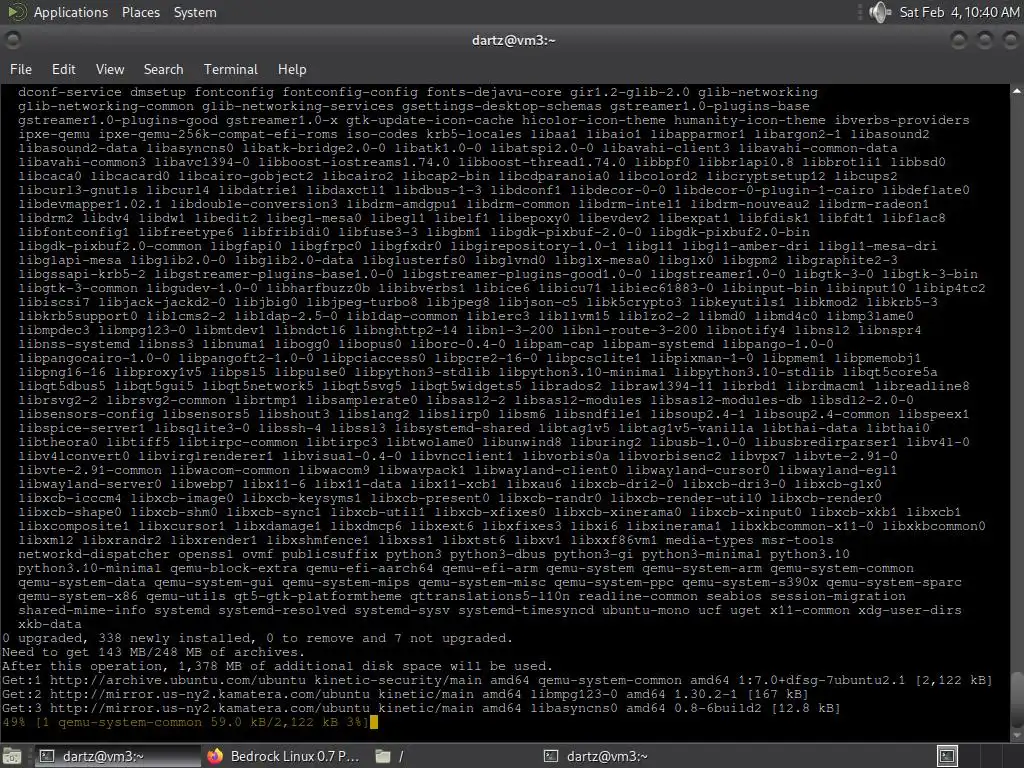This screenshot has height=768, width=1024.
Task: Open the volume control speaker icon
Action: [879, 12]
